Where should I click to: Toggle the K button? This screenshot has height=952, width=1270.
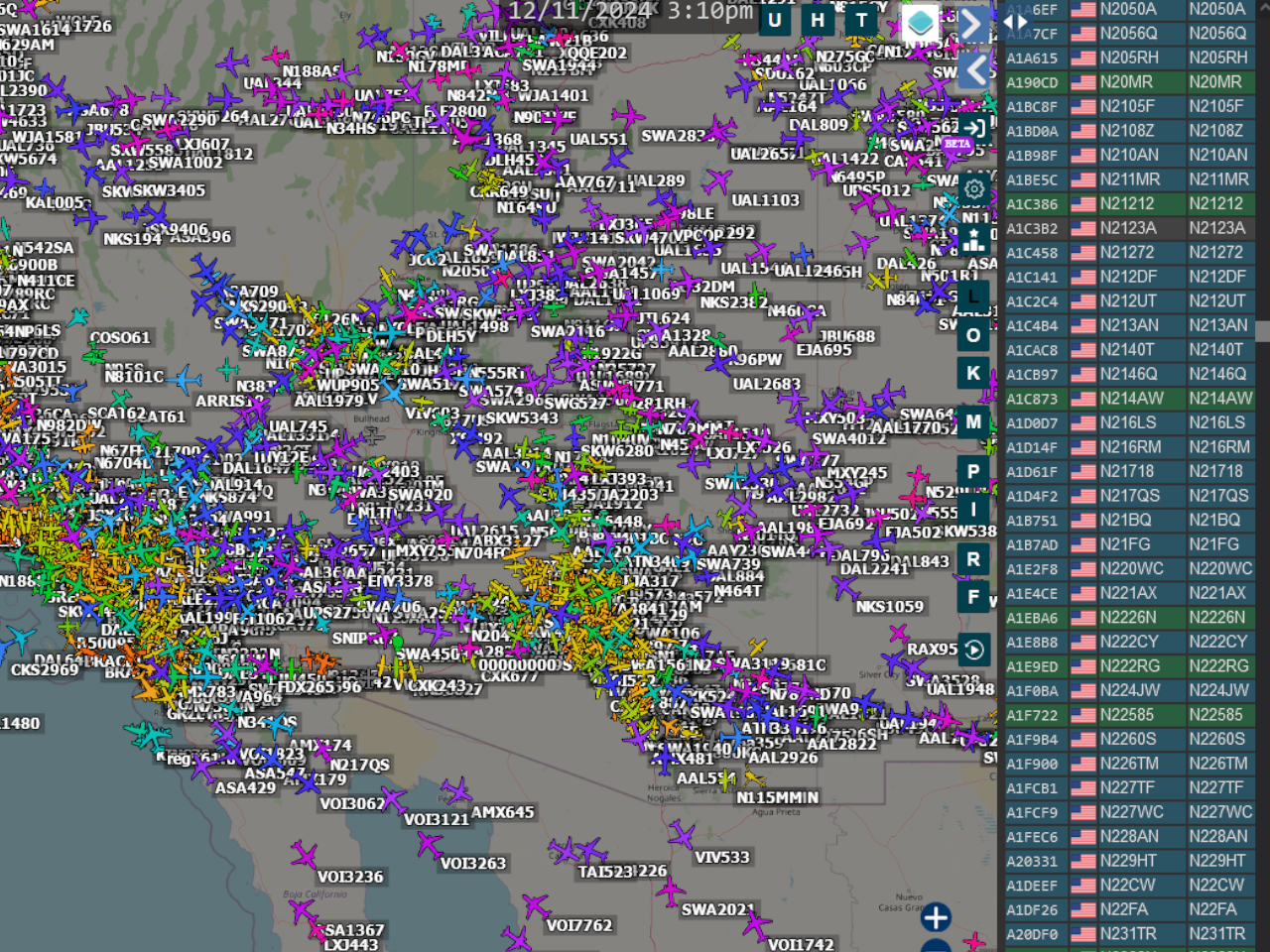973,374
